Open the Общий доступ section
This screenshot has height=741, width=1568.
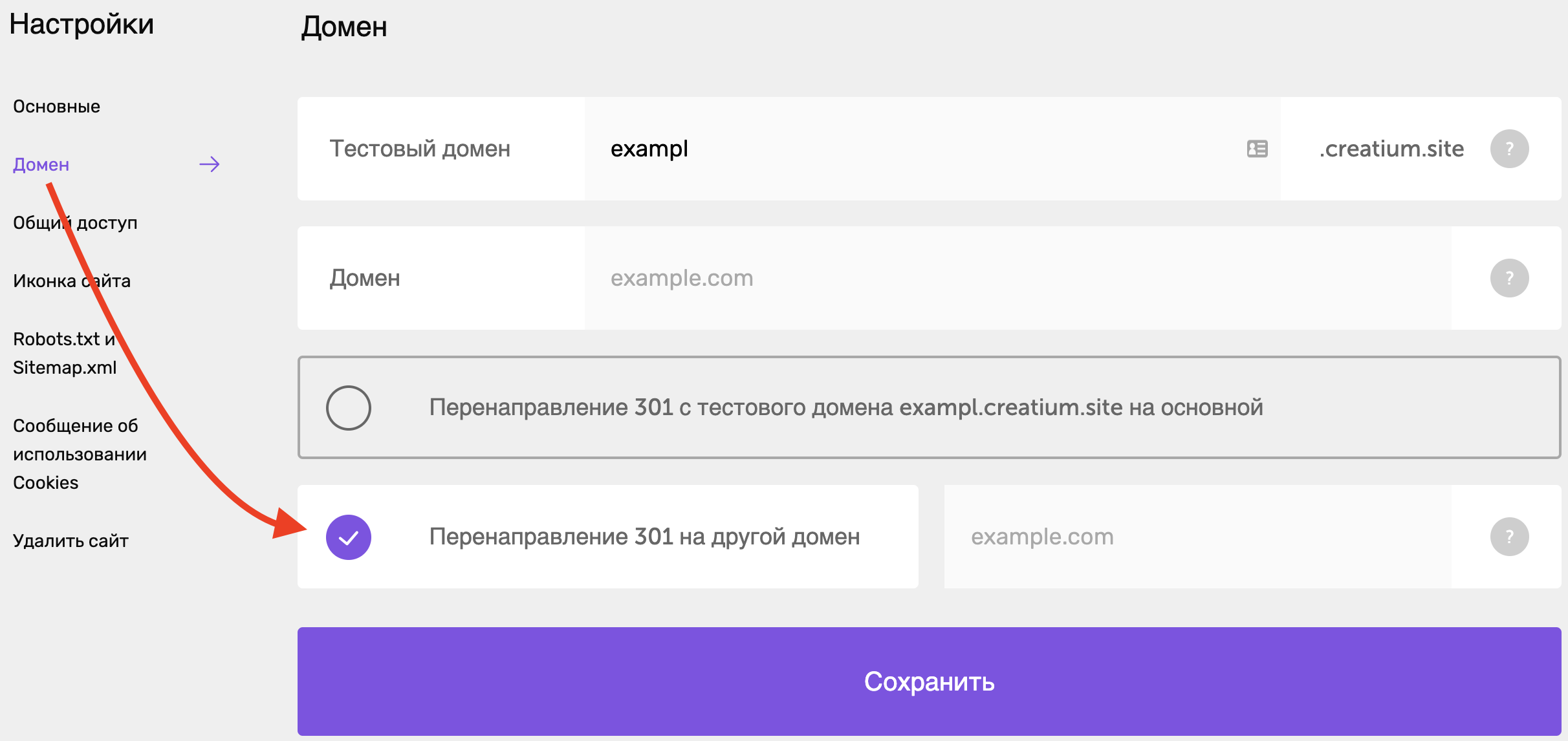click(75, 222)
